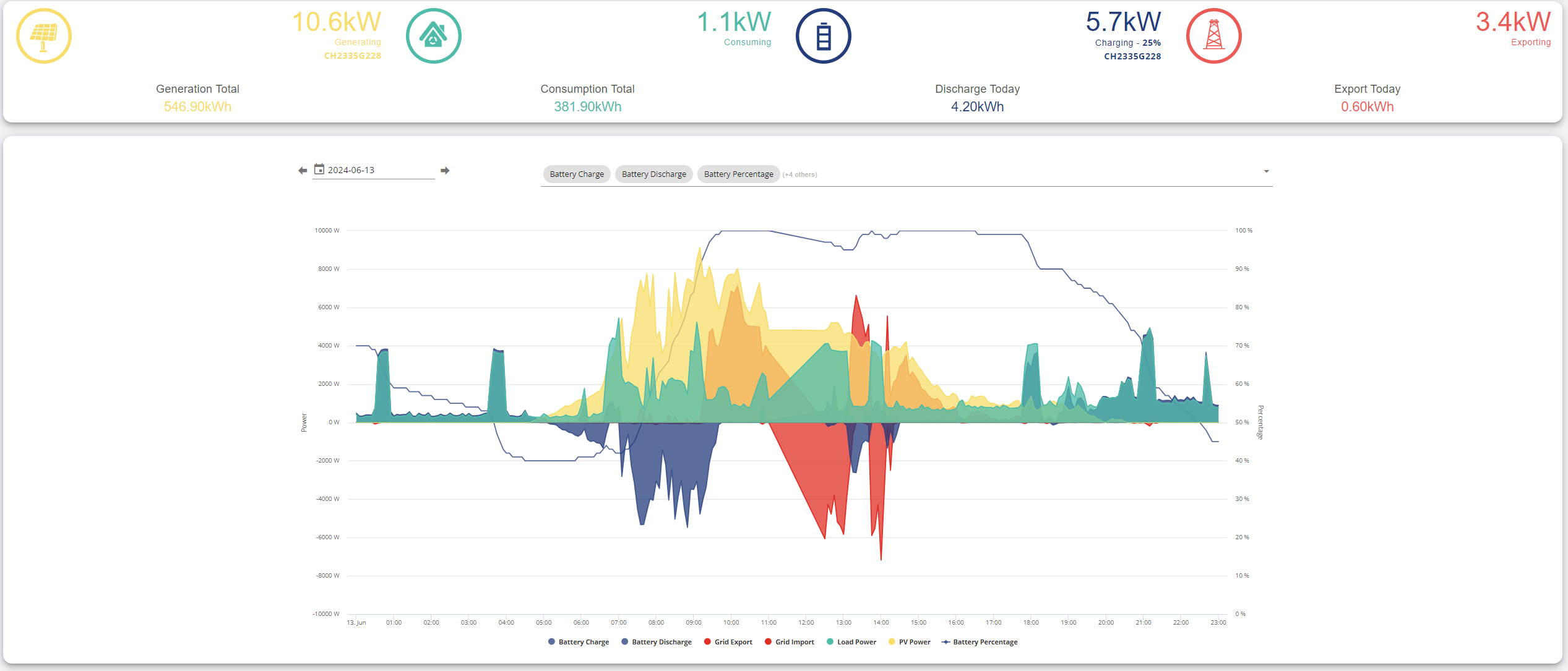The height and width of the screenshot is (671, 1568).
Task: Click the 1.1kW consuming value
Action: click(x=734, y=22)
